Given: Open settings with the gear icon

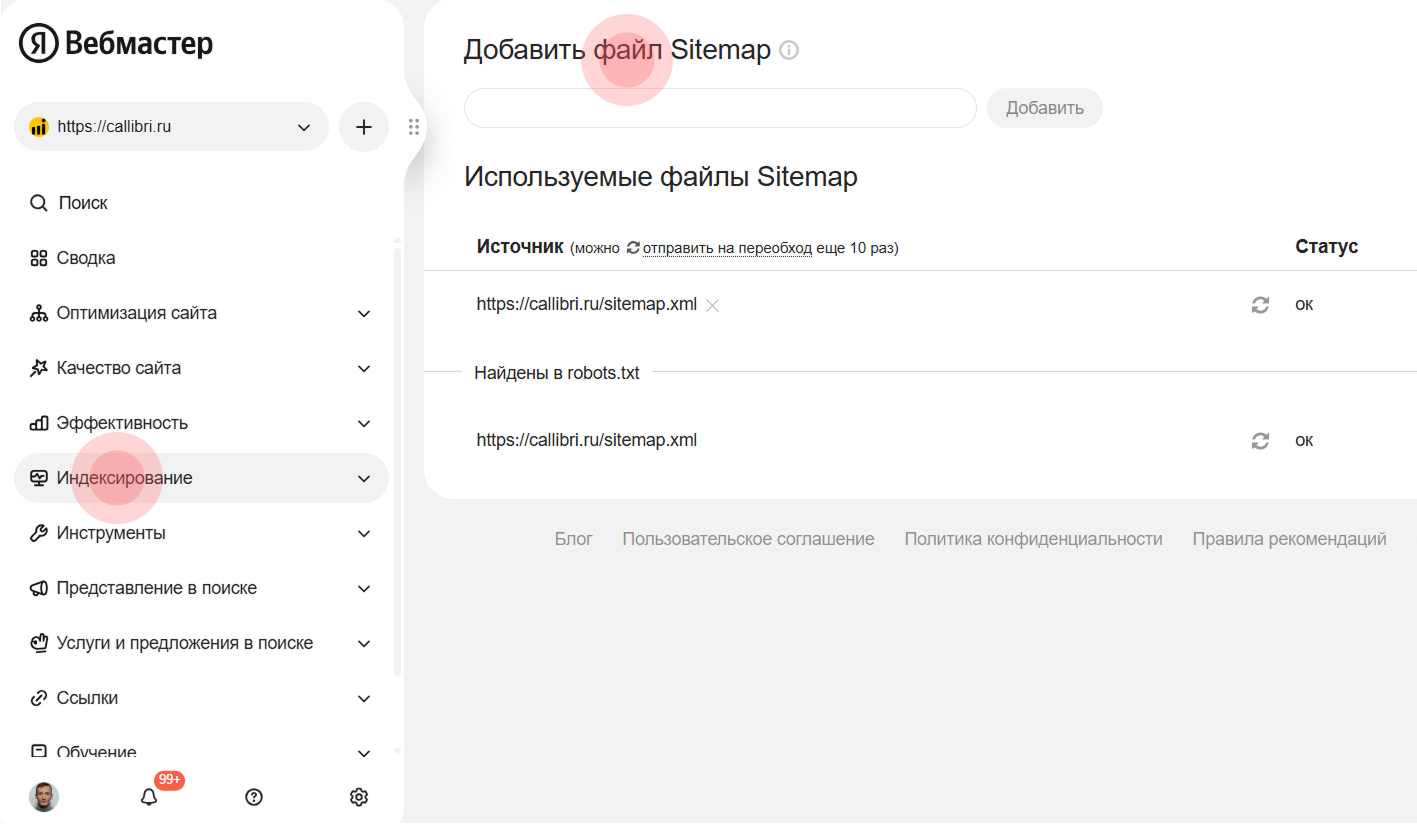Looking at the screenshot, I should pyautogui.click(x=358, y=796).
